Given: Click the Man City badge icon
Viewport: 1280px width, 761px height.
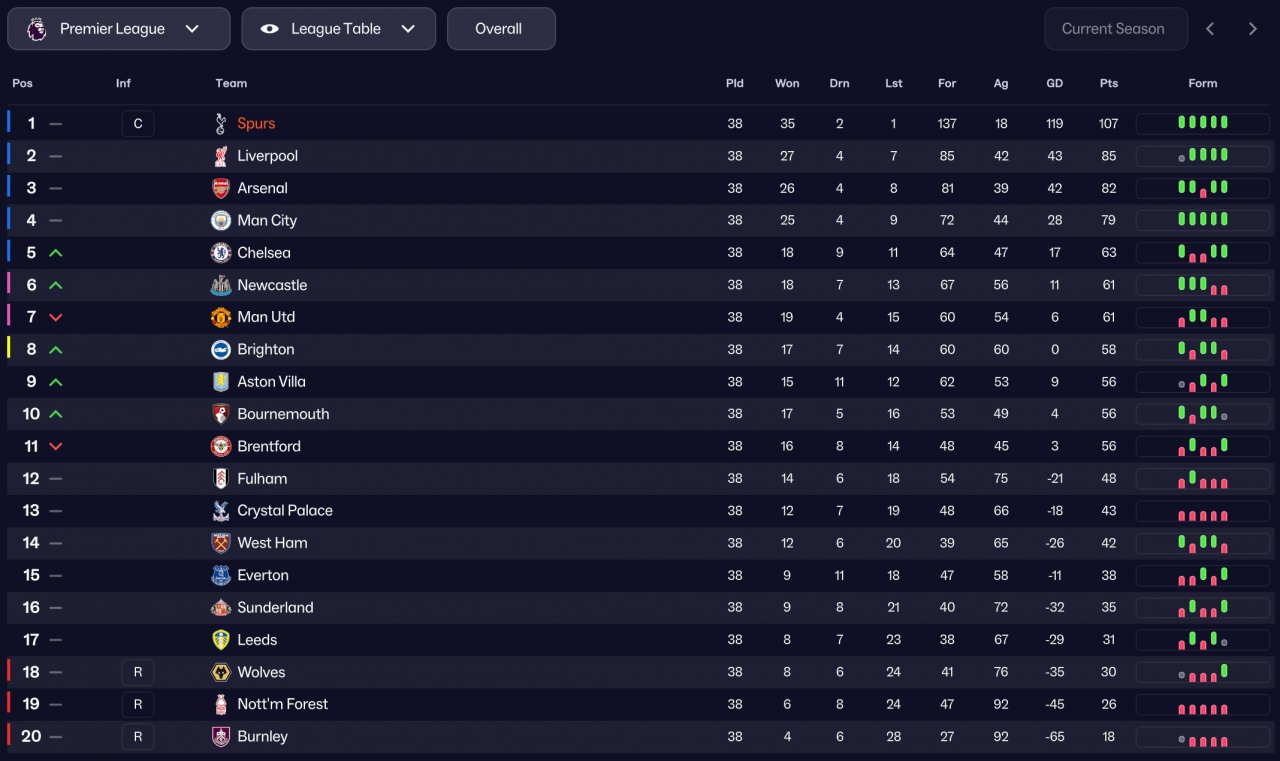Looking at the screenshot, I should tap(221, 220).
